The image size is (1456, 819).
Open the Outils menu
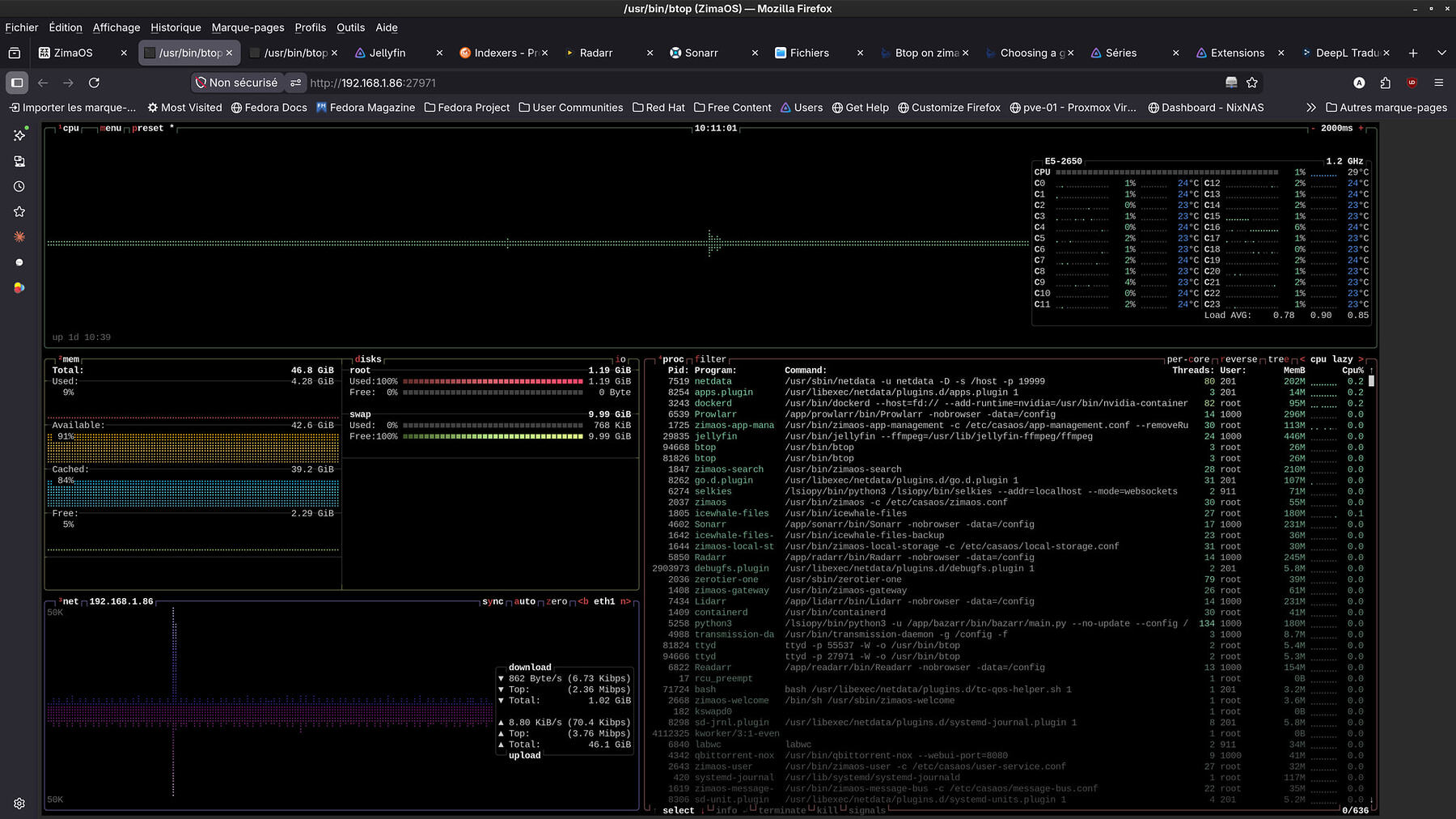point(350,28)
